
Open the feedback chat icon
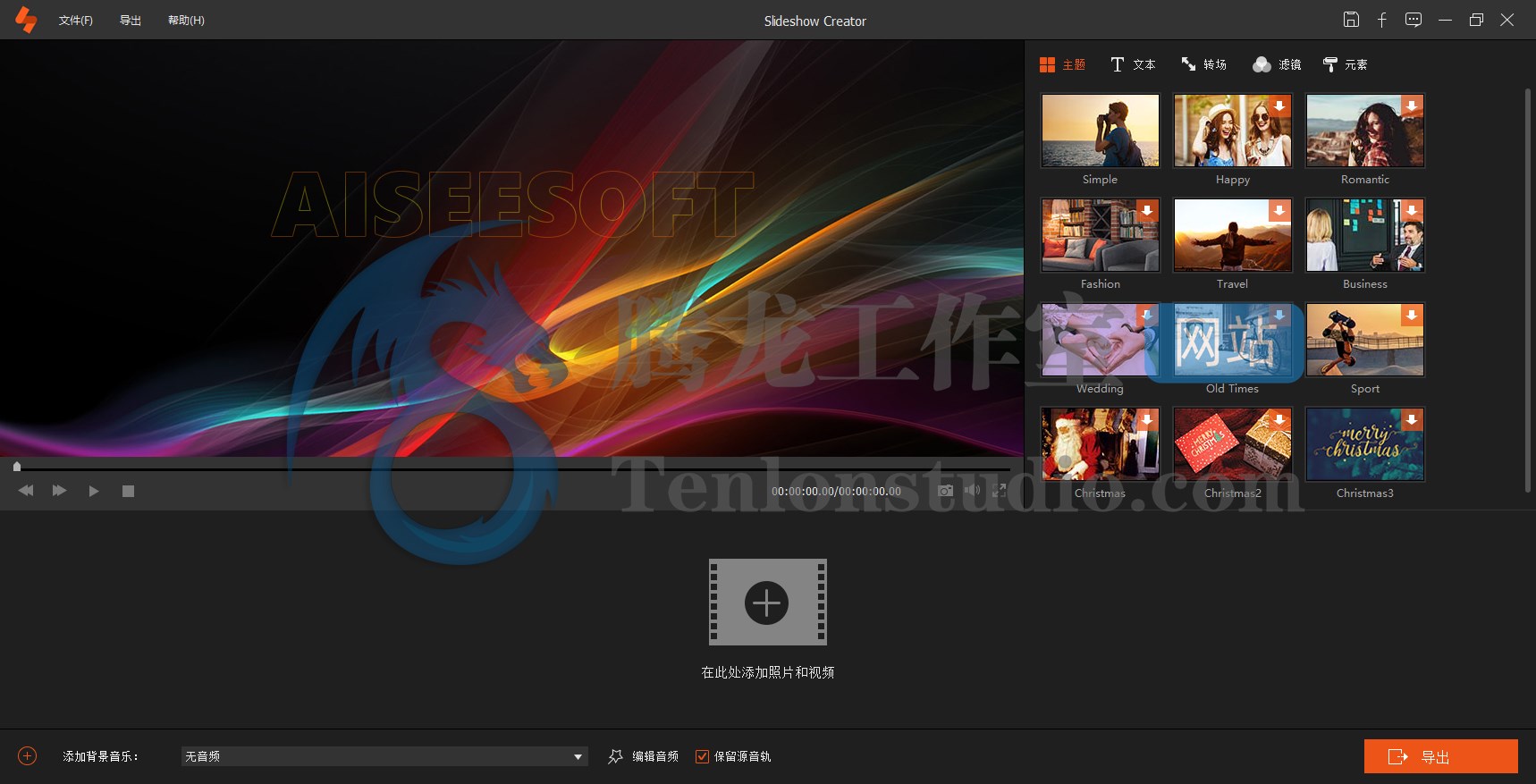click(x=1414, y=20)
